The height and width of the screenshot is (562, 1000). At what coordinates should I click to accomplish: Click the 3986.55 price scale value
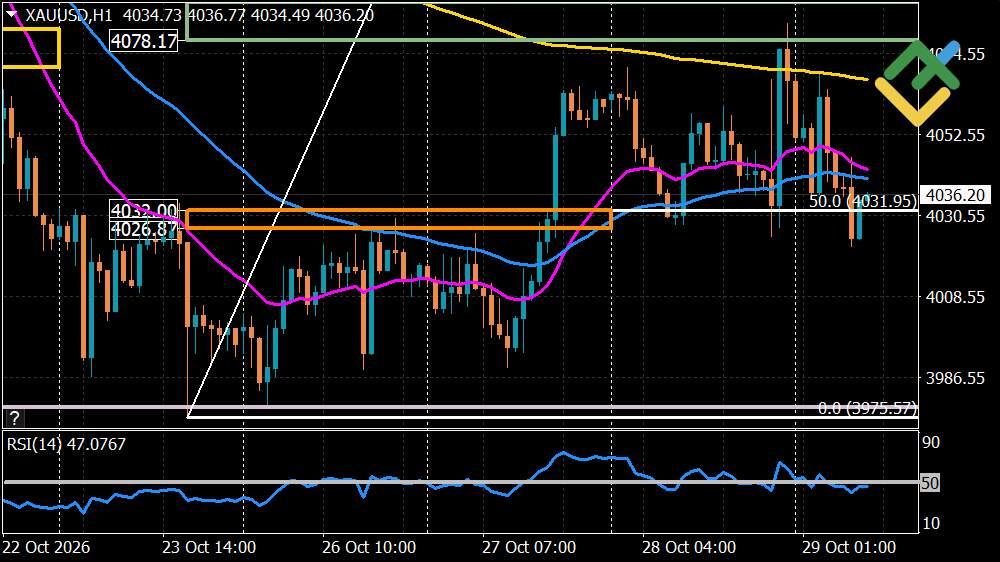pyautogui.click(x=955, y=378)
